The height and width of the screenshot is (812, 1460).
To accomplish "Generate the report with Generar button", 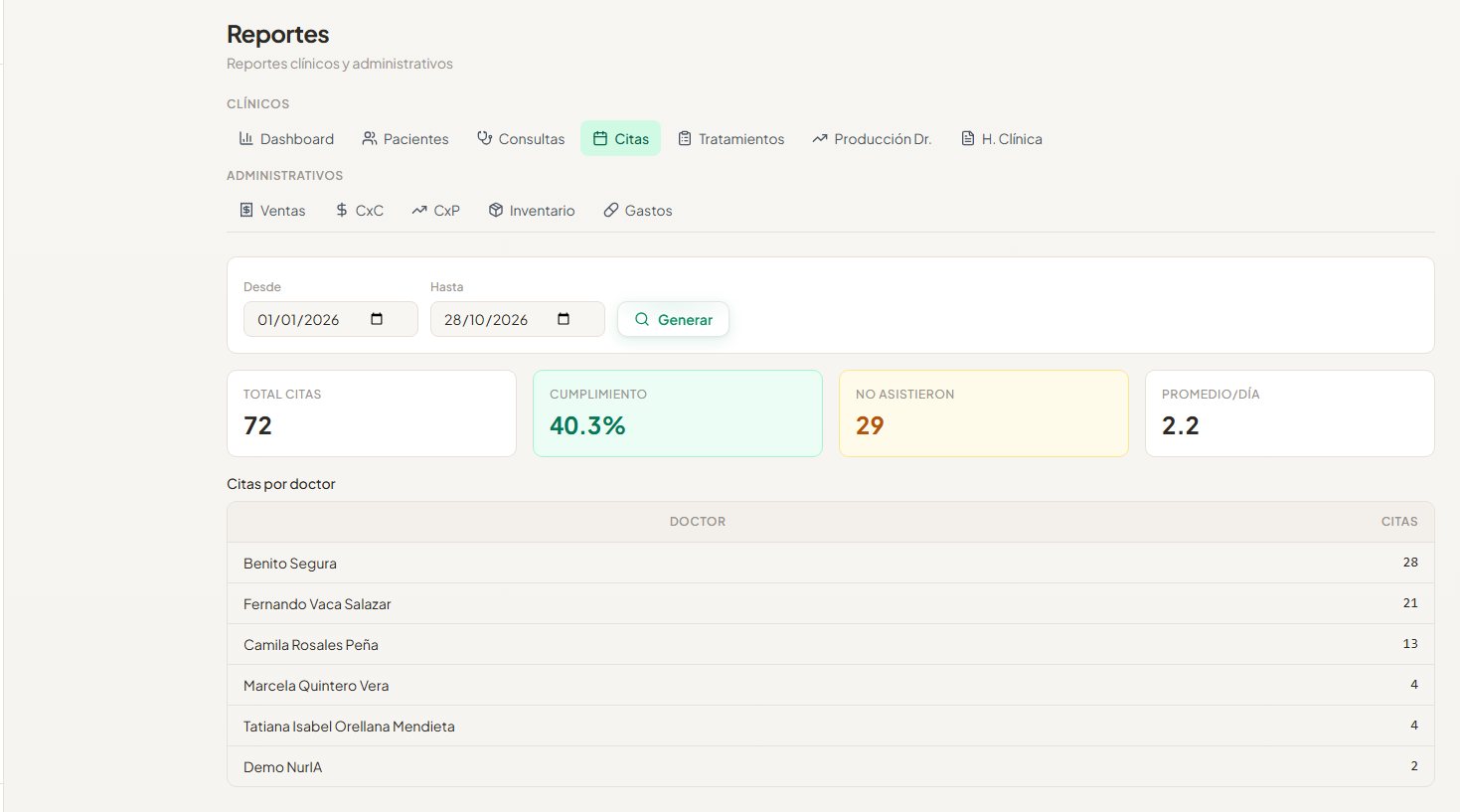I will tap(673, 319).
